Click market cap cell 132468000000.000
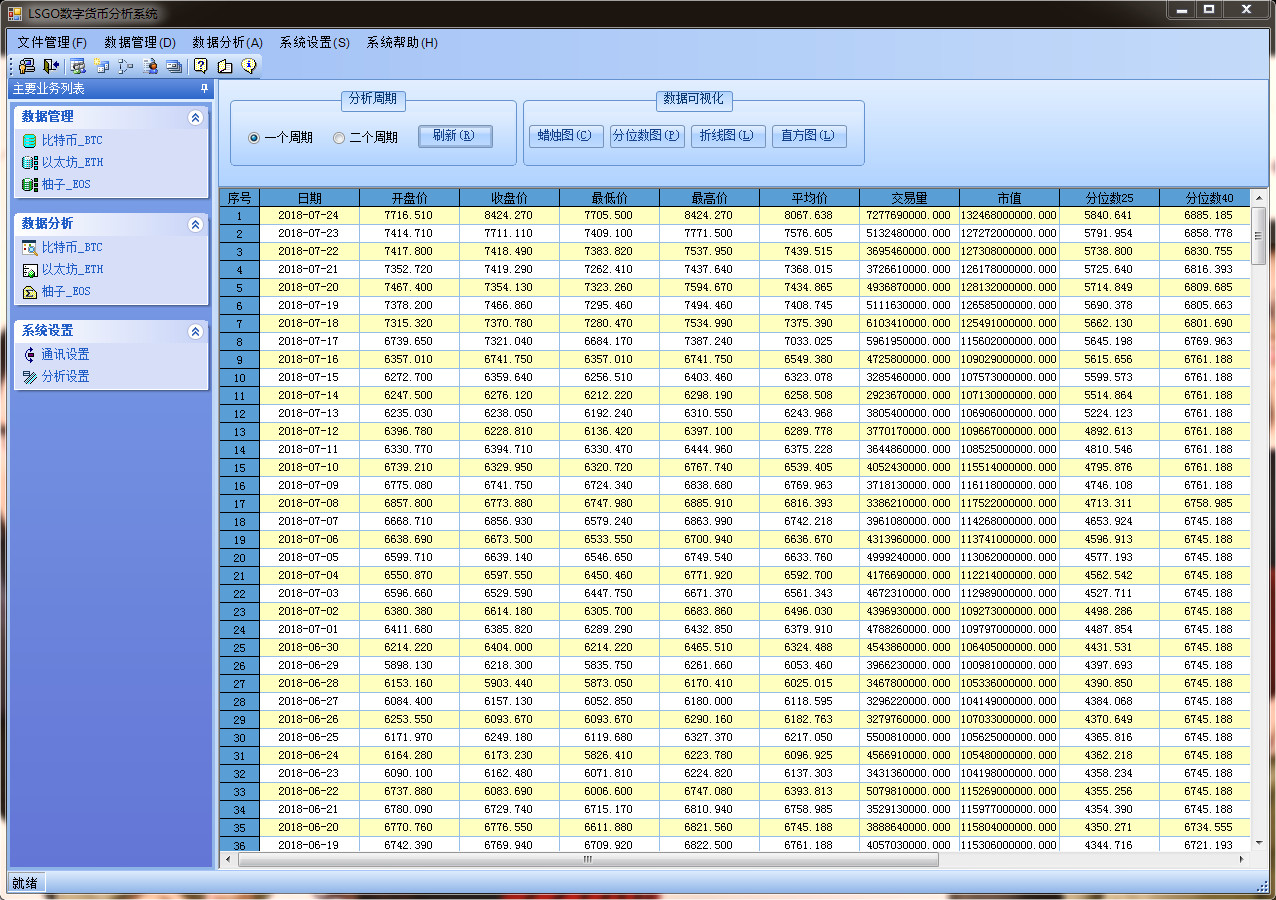Screen dimensions: 1276x900 coord(1009,216)
